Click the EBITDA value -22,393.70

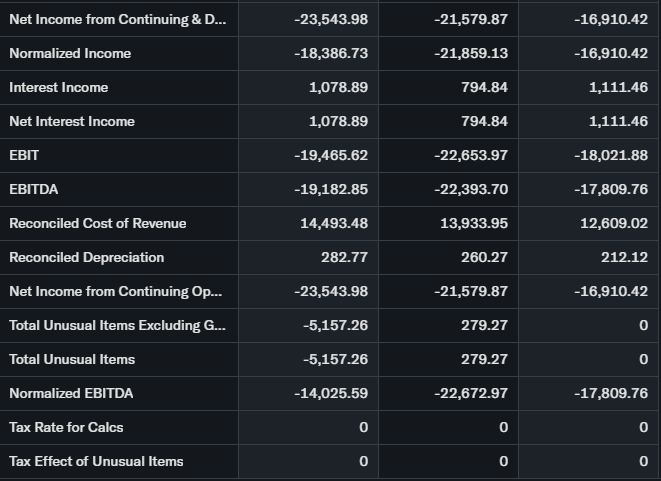[471, 189]
